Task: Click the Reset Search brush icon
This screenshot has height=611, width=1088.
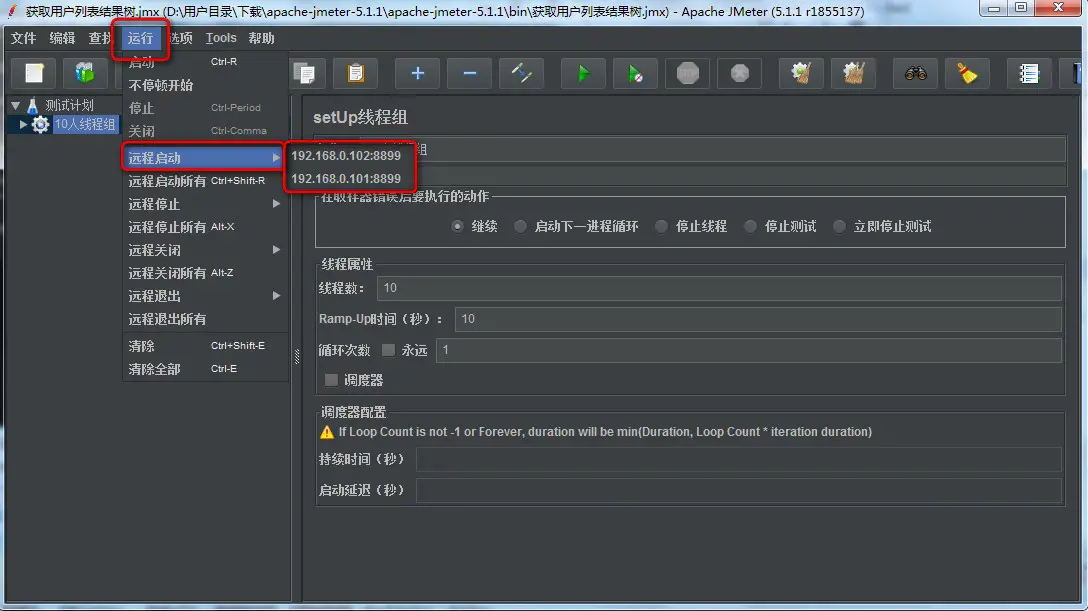Action: pos(967,73)
